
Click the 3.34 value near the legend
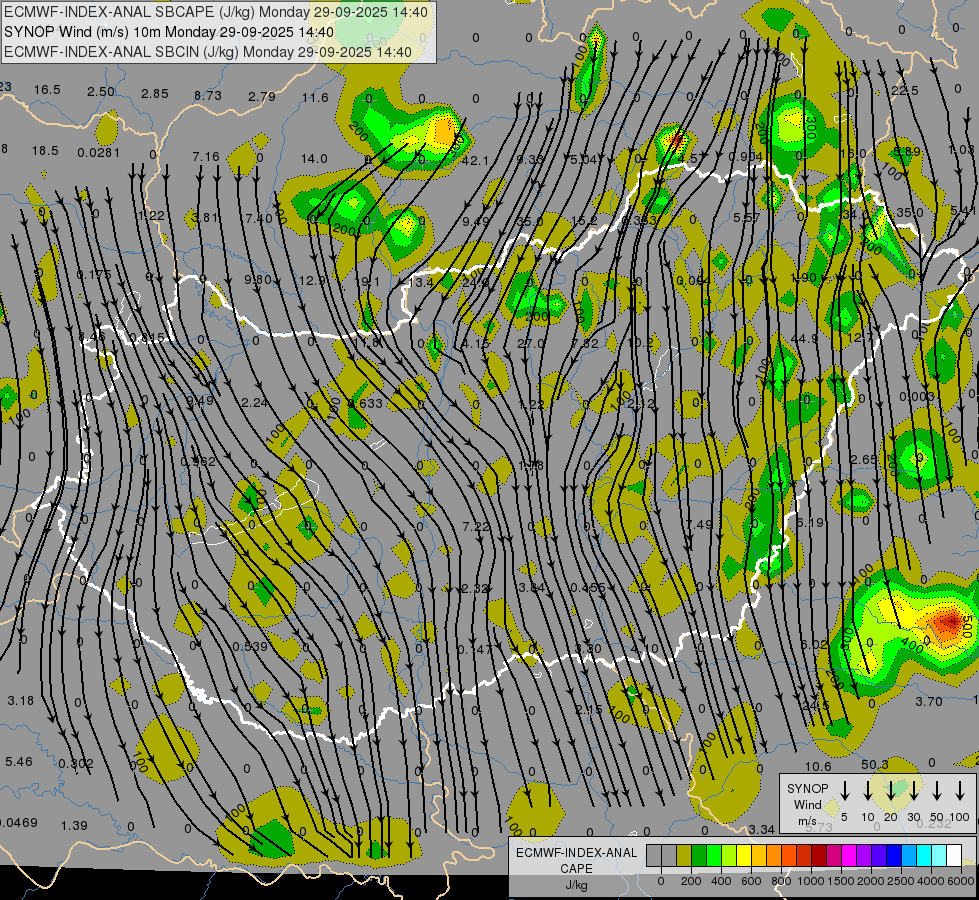point(762,829)
